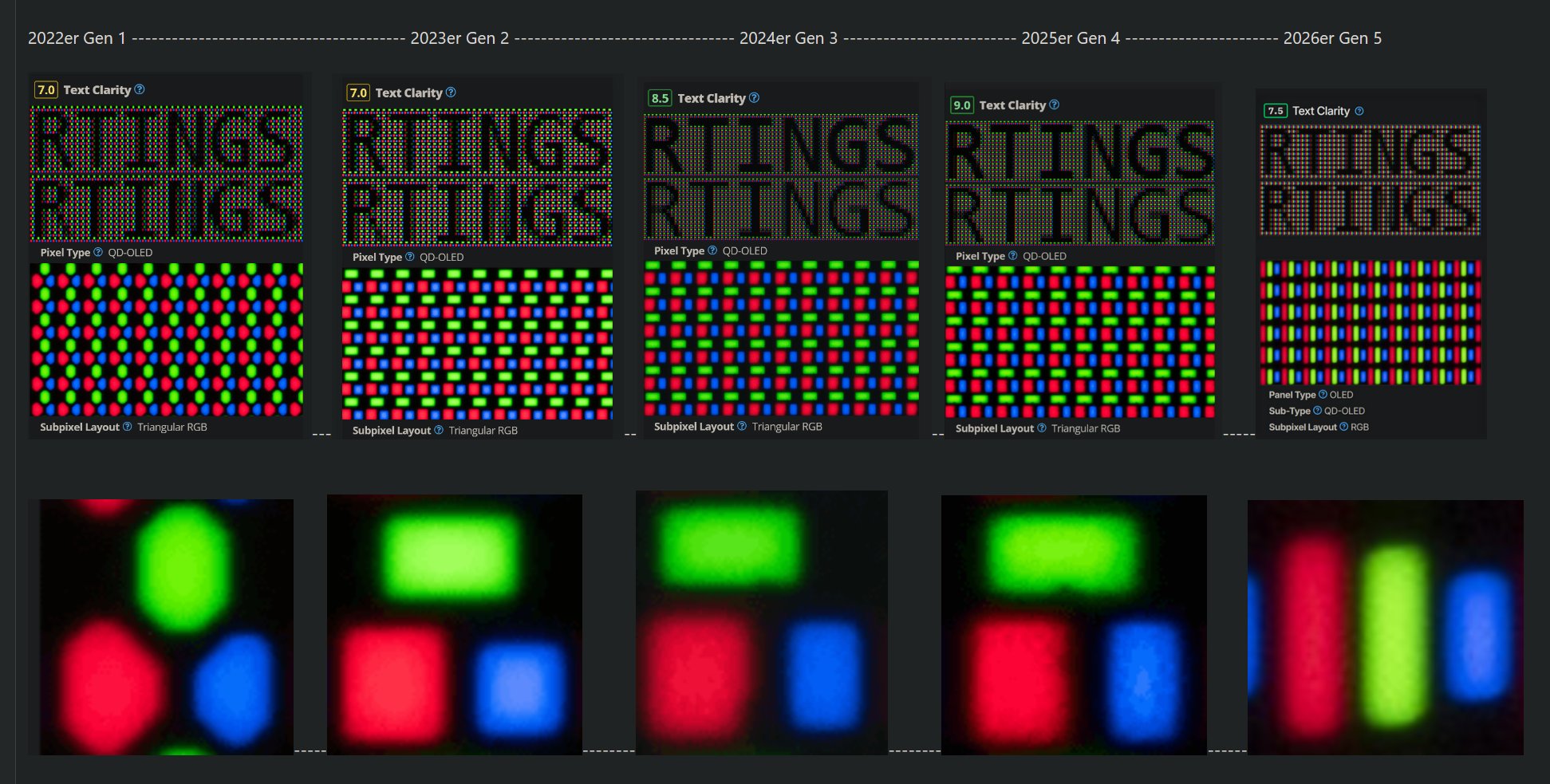Click 'Triangular RGB' value in 9.0 score card
Viewport: 1550px width, 784px height.
point(1086,428)
